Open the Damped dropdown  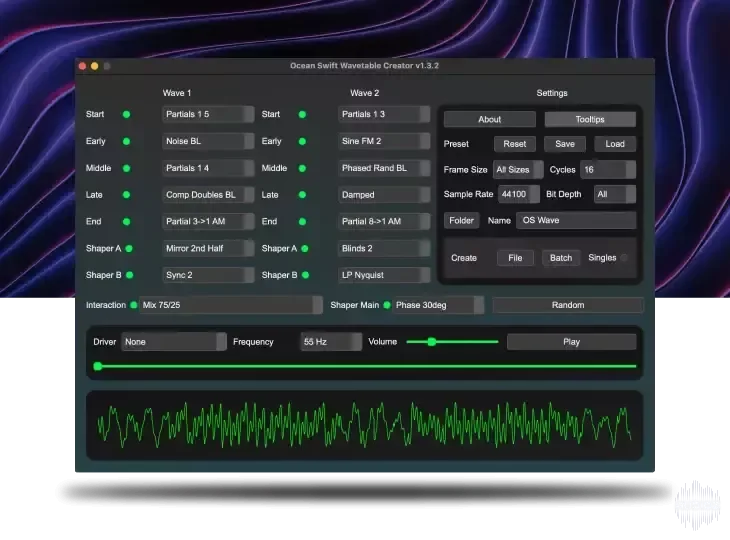coord(384,195)
